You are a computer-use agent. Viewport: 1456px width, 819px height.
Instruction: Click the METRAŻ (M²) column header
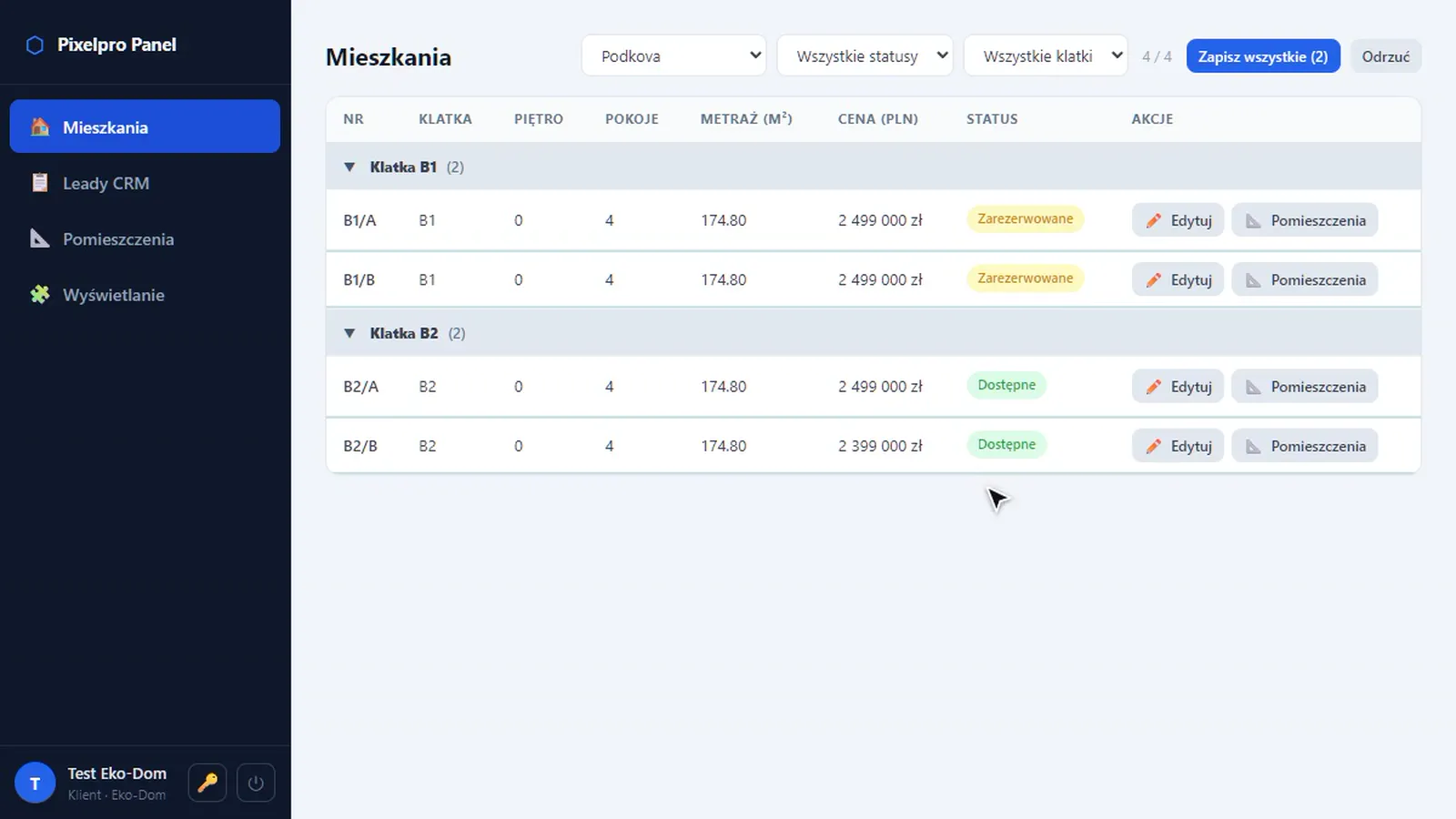coord(746,119)
